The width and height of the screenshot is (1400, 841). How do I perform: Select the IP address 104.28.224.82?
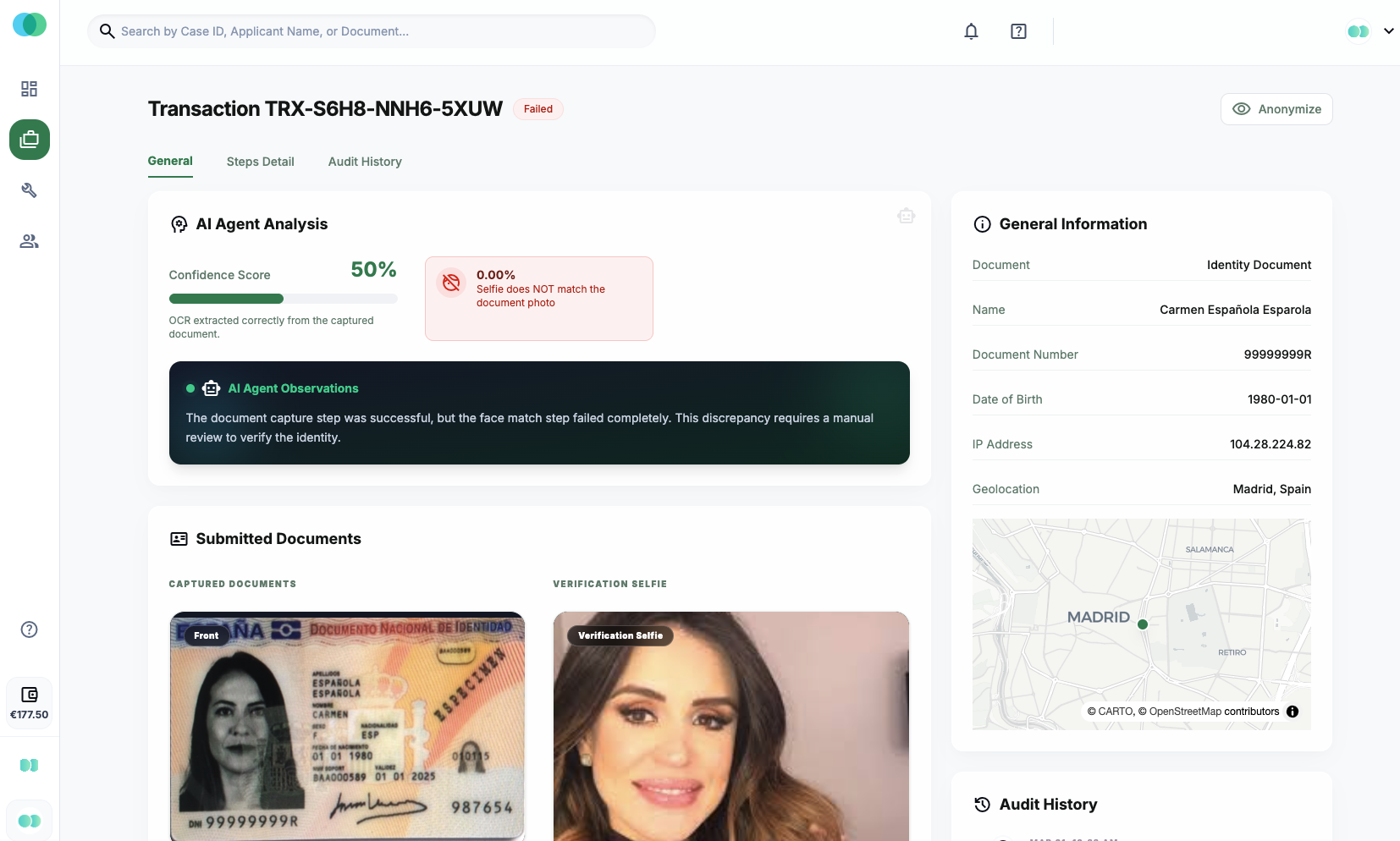(x=1270, y=444)
